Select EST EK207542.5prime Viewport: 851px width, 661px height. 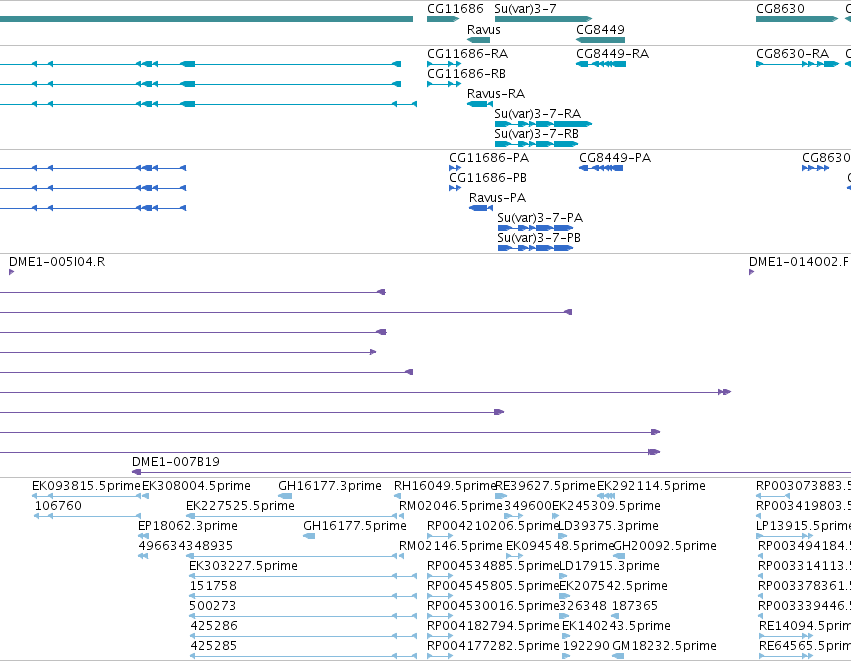click(x=613, y=586)
